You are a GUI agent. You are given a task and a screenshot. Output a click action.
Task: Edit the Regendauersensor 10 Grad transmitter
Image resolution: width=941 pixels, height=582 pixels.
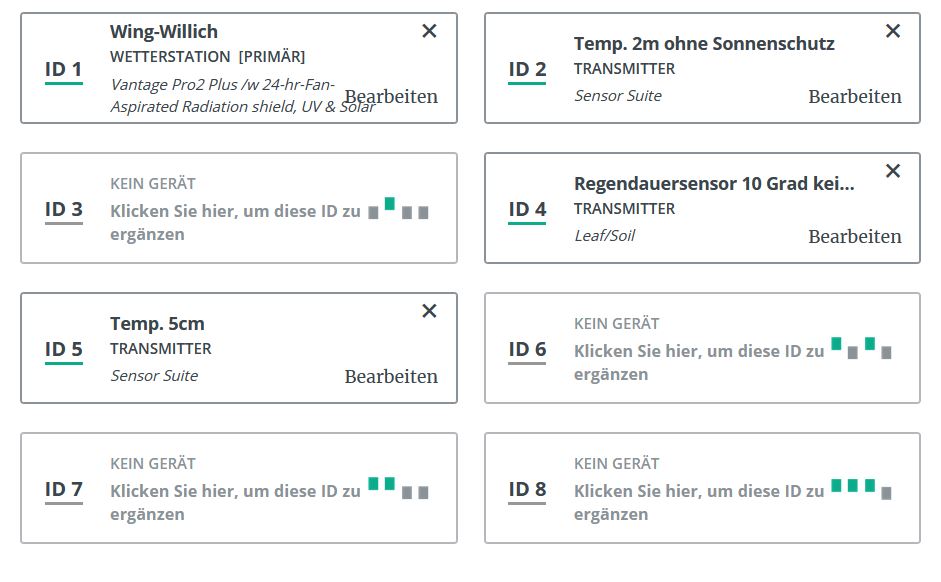click(855, 236)
